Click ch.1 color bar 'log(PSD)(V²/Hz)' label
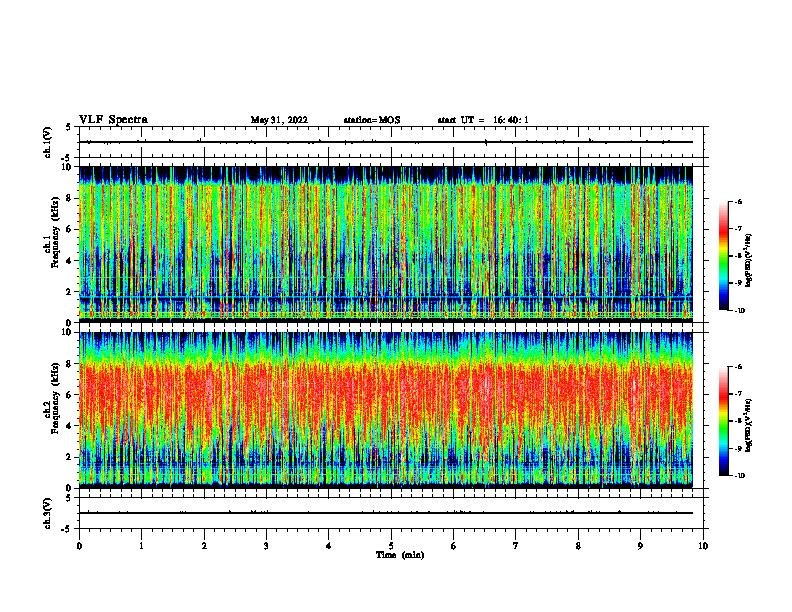This screenshot has height=612, width=792. (x=749, y=261)
